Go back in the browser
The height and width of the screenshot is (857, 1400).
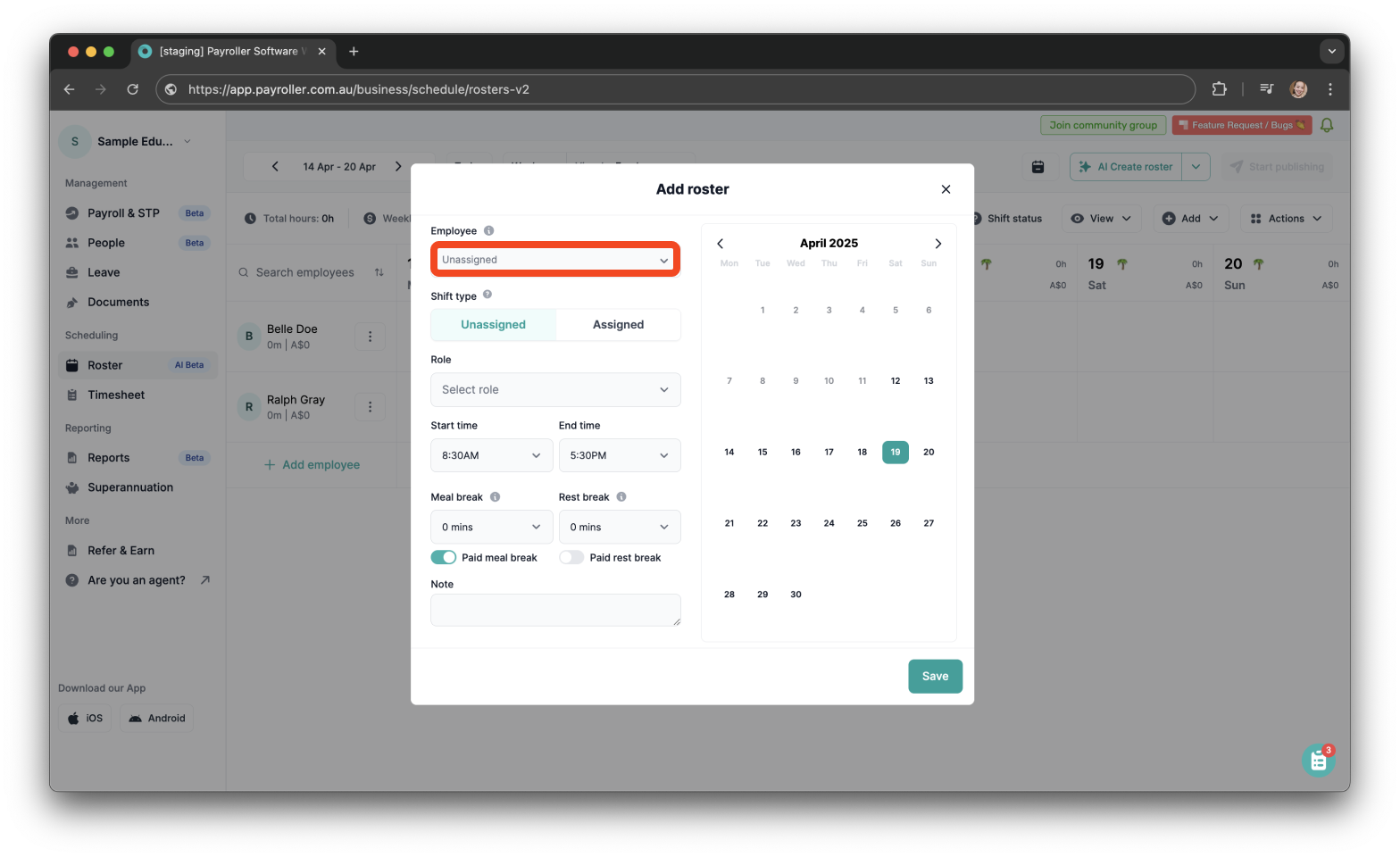point(69,89)
